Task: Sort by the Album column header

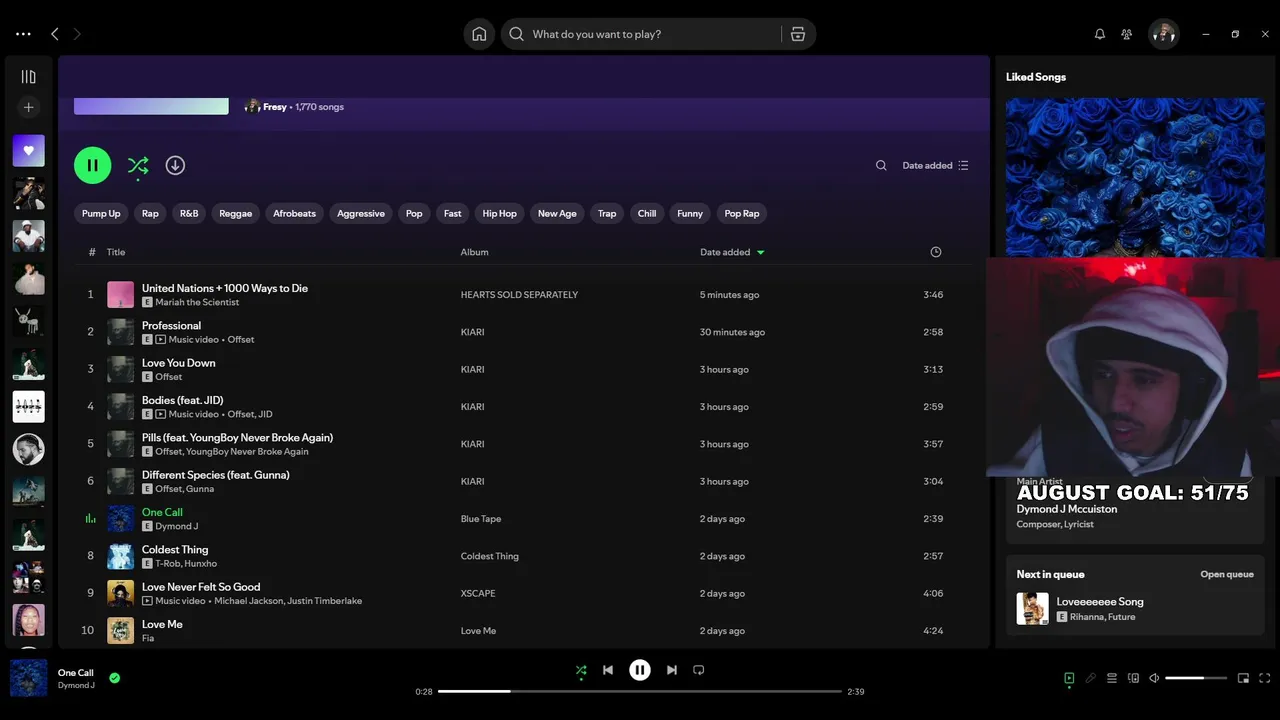Action: pos(474,252)
